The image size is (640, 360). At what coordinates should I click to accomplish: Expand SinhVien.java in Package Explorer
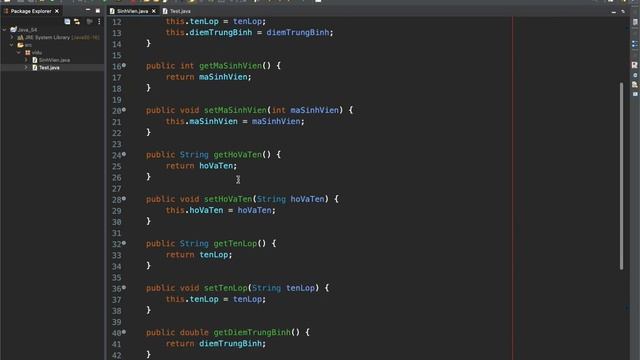pyautogui.click(x=27, y=60)
